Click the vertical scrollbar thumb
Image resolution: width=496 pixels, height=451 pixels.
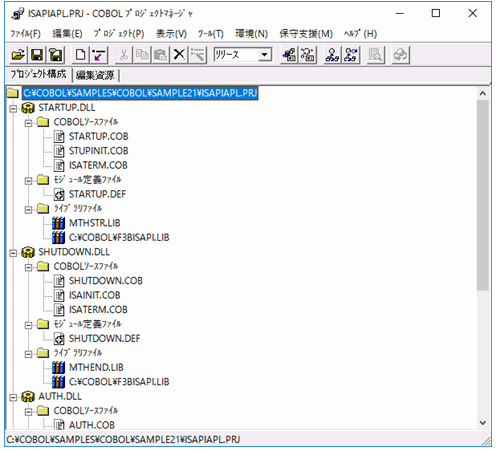tap(483, 195)
